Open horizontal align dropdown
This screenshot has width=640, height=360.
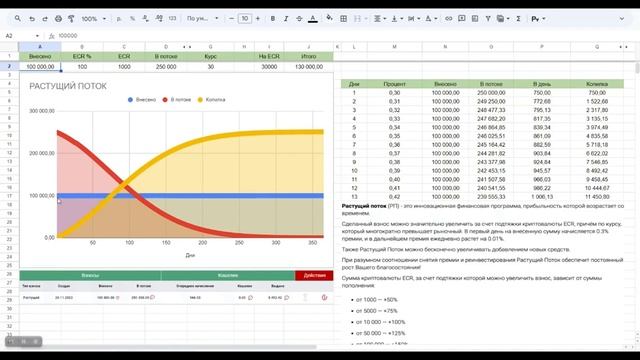click(x=380, y=19)
